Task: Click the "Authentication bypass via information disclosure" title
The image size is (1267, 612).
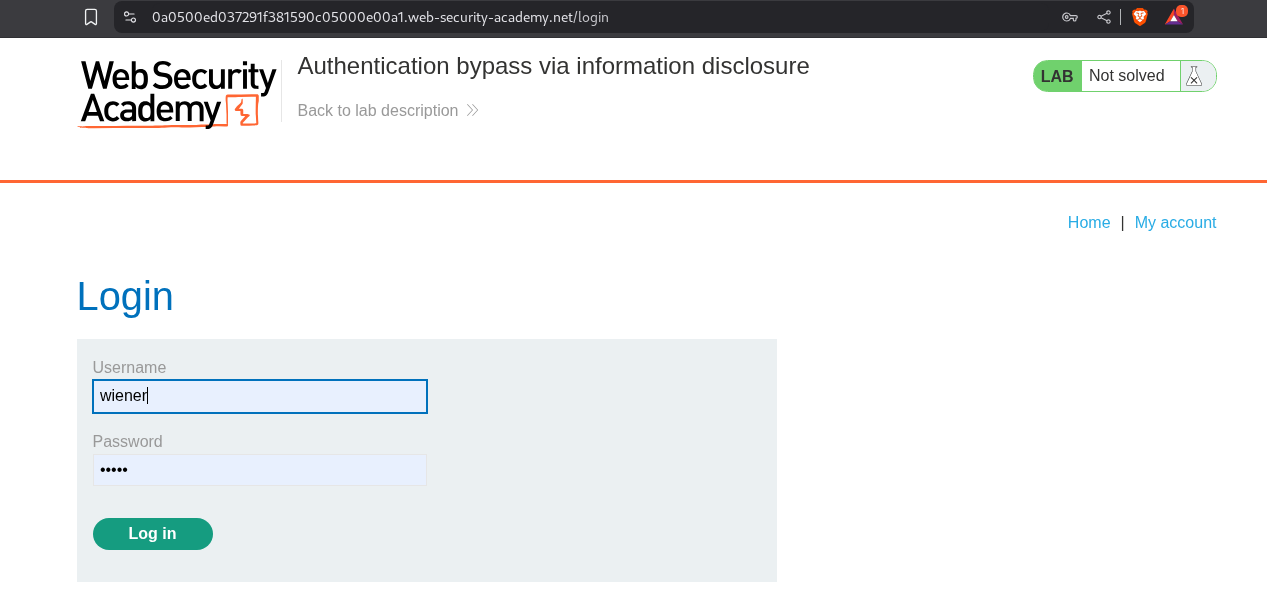Action: 553,66
